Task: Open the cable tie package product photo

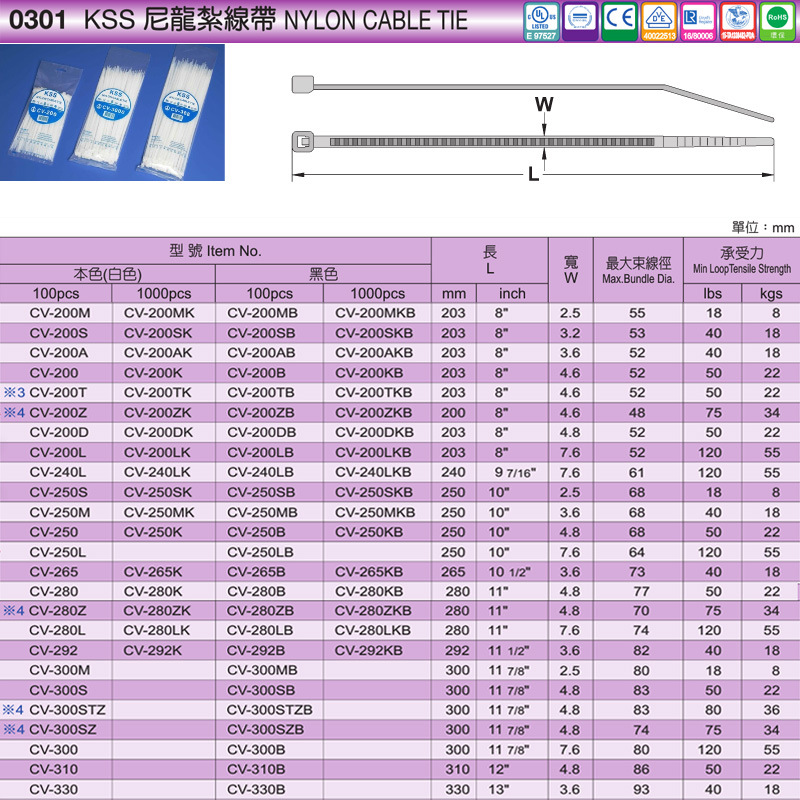Action: [112, 112]
